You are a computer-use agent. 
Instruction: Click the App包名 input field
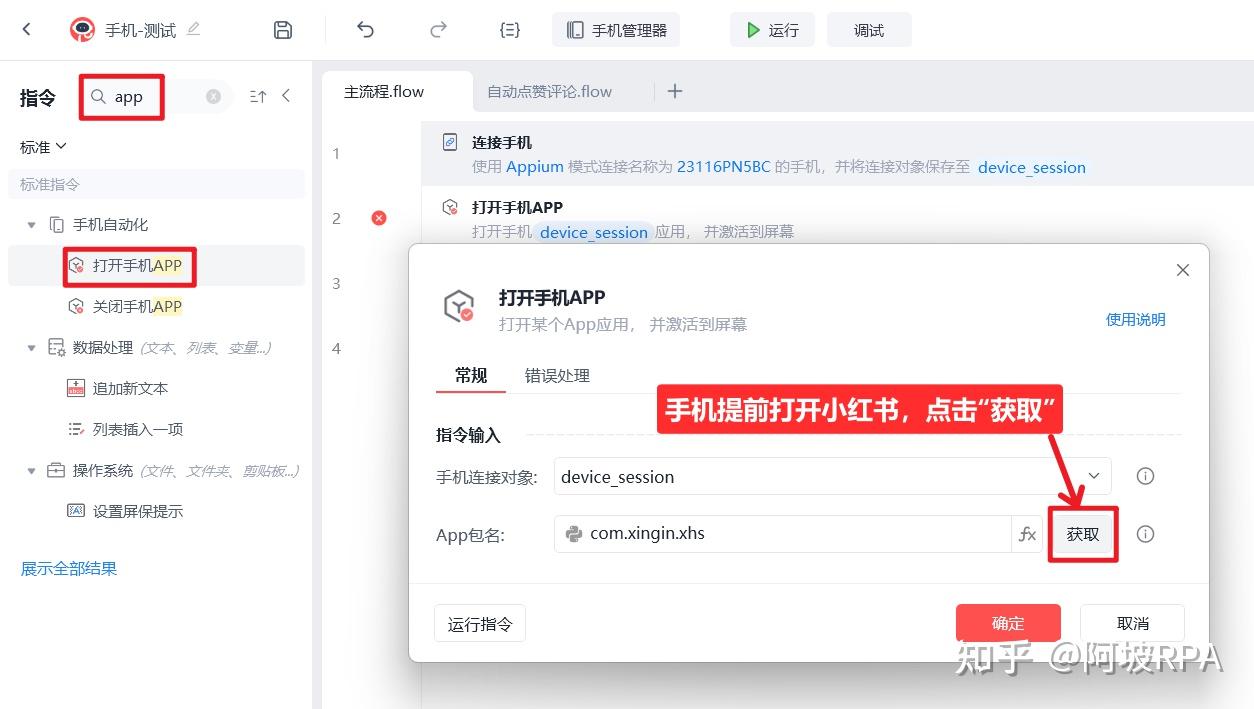point(780,533)
